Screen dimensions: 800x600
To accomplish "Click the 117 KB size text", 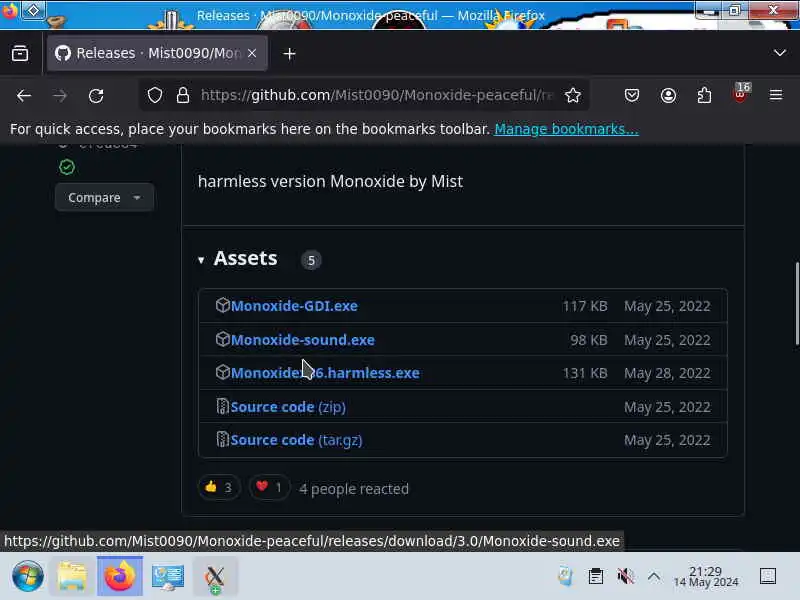I will (585, 306).
